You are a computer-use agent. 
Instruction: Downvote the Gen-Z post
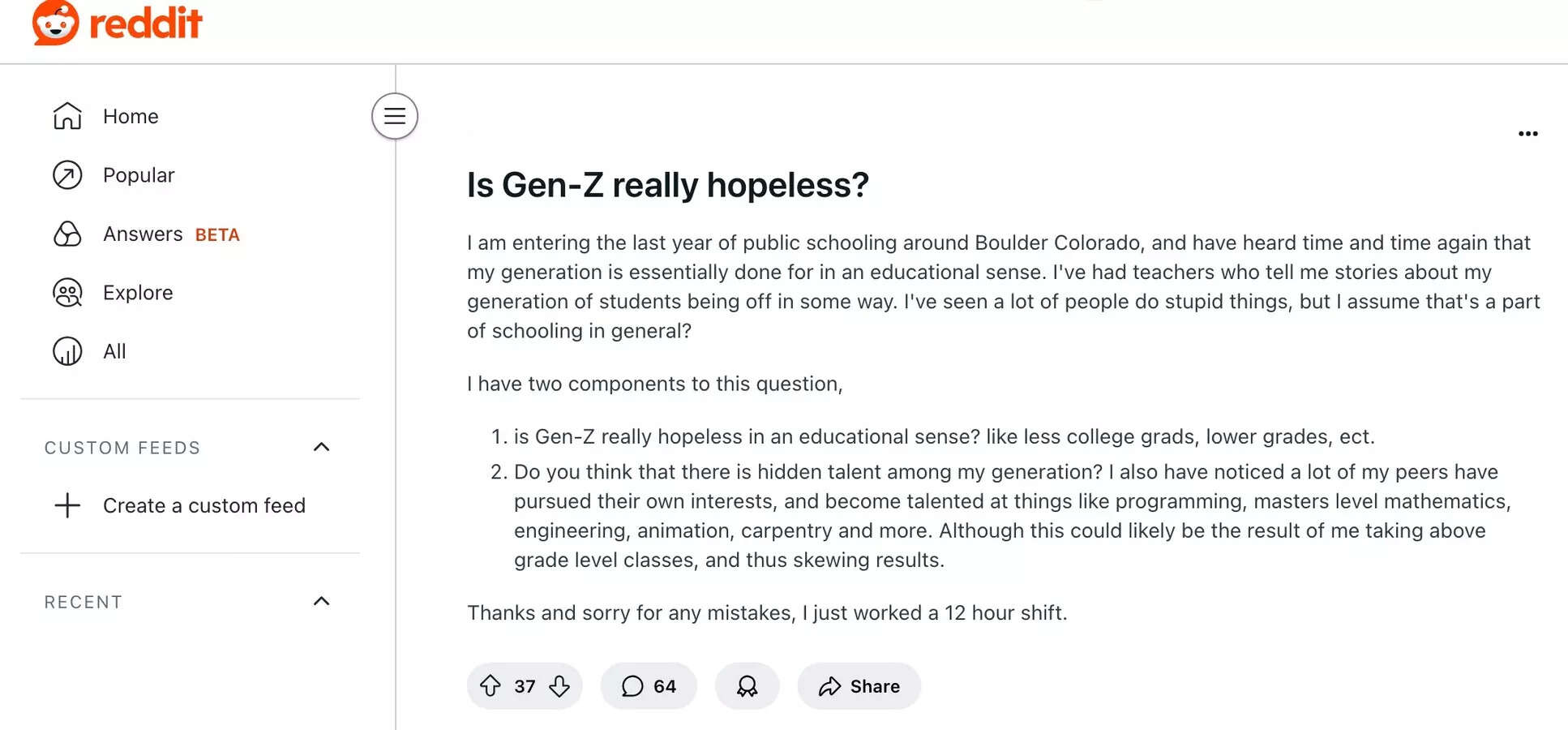pos(559,686)
